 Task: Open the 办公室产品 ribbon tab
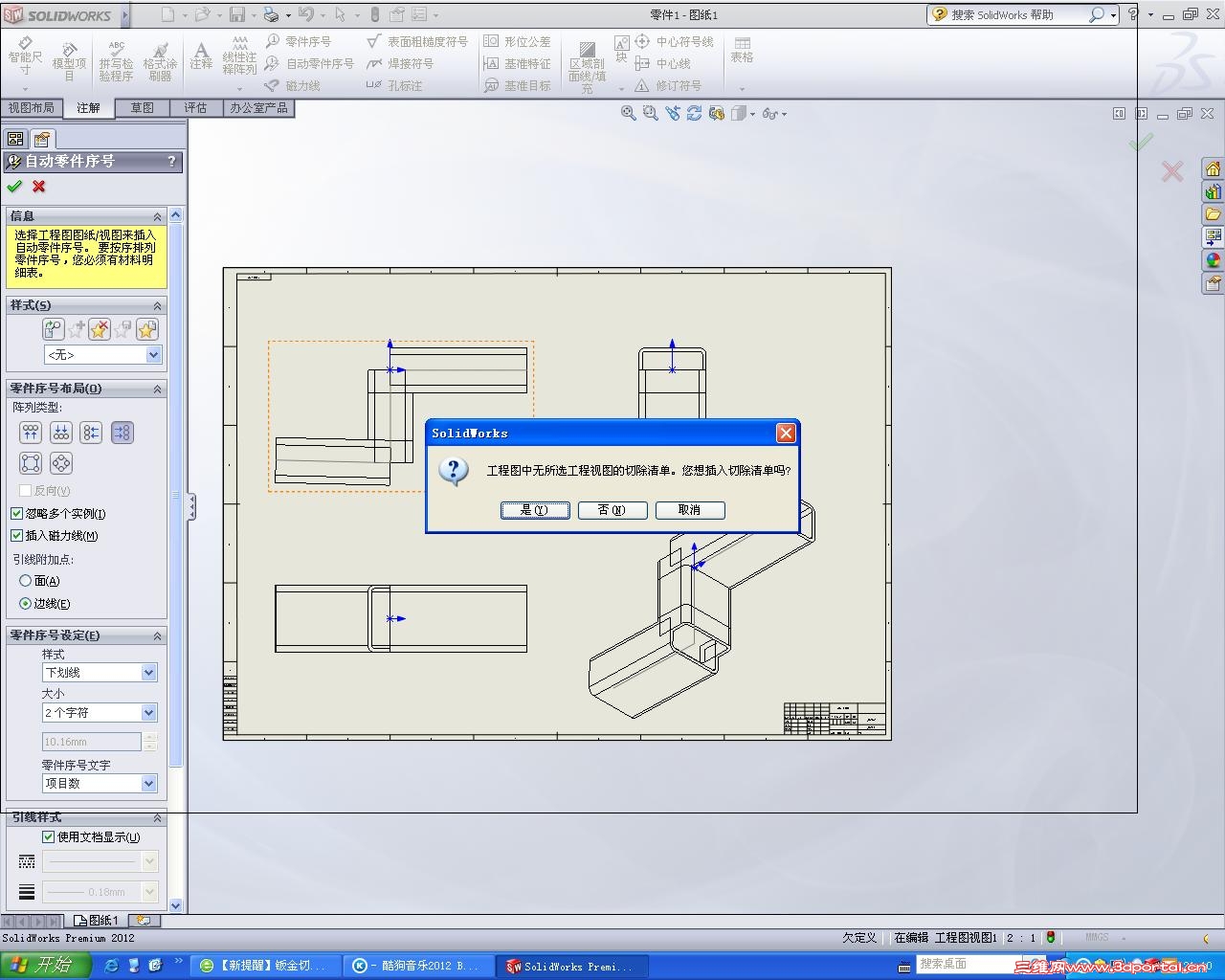(258, 108)
